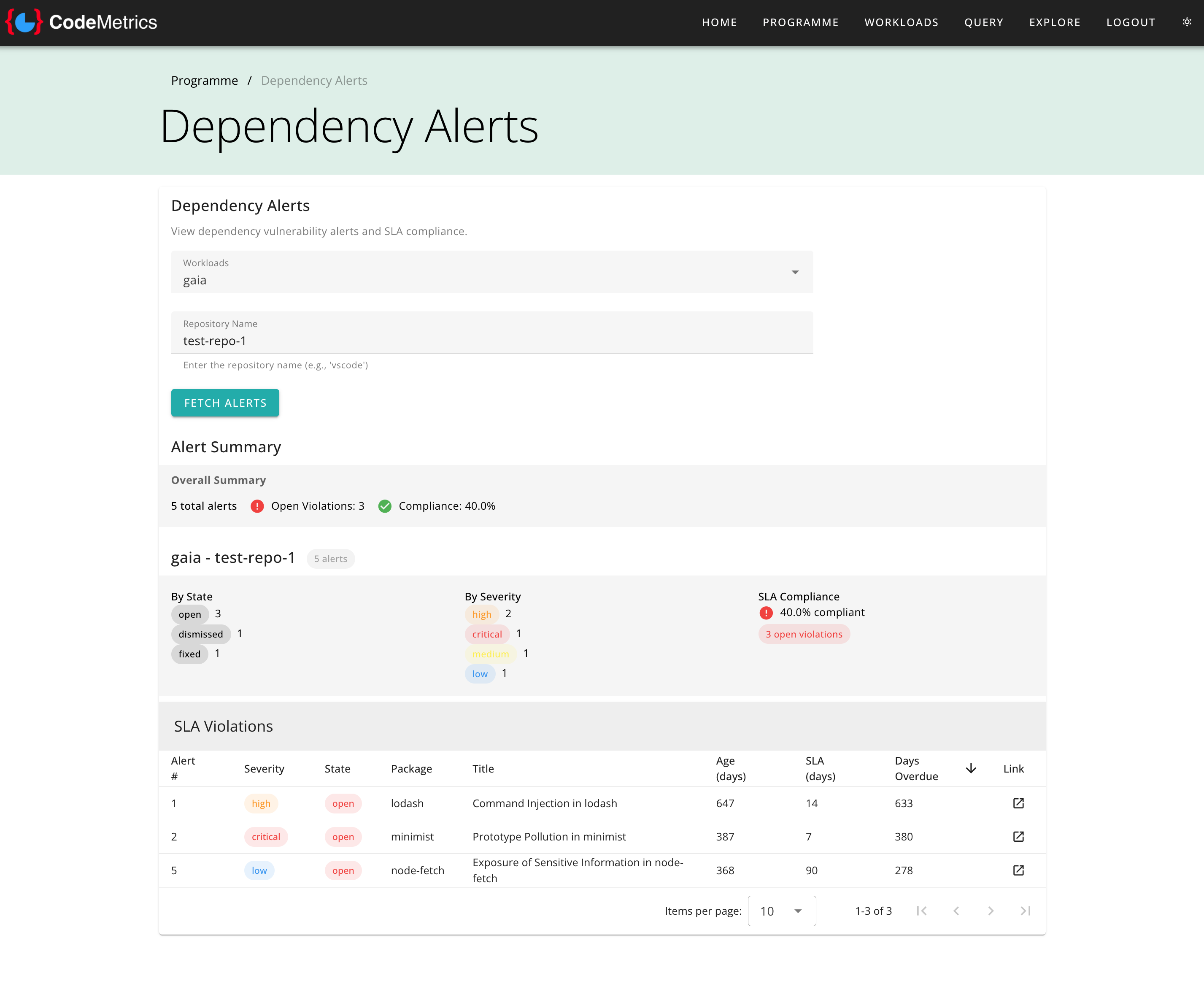Click the Days Overdue sort arrow
The width and height of the screenshot is (1204, 989).
click(971, 768)
